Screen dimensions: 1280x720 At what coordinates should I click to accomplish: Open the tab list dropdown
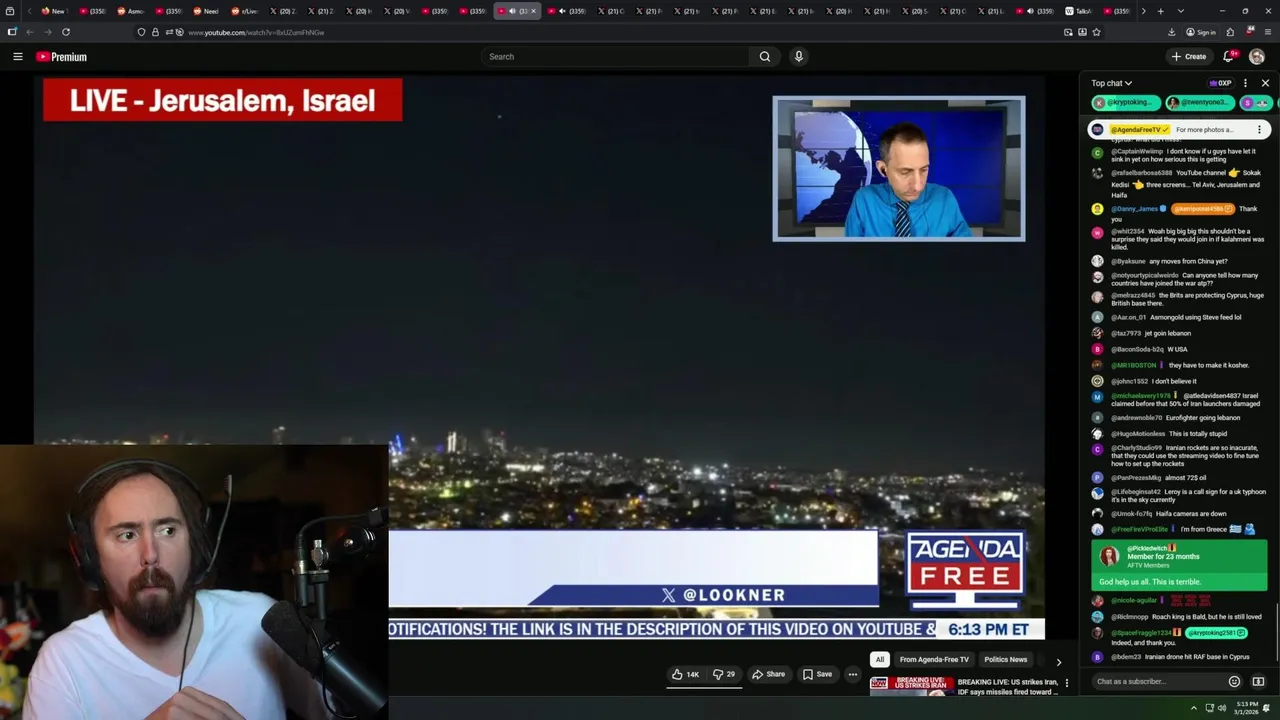pyautogui.click(x=1181, y=11)
